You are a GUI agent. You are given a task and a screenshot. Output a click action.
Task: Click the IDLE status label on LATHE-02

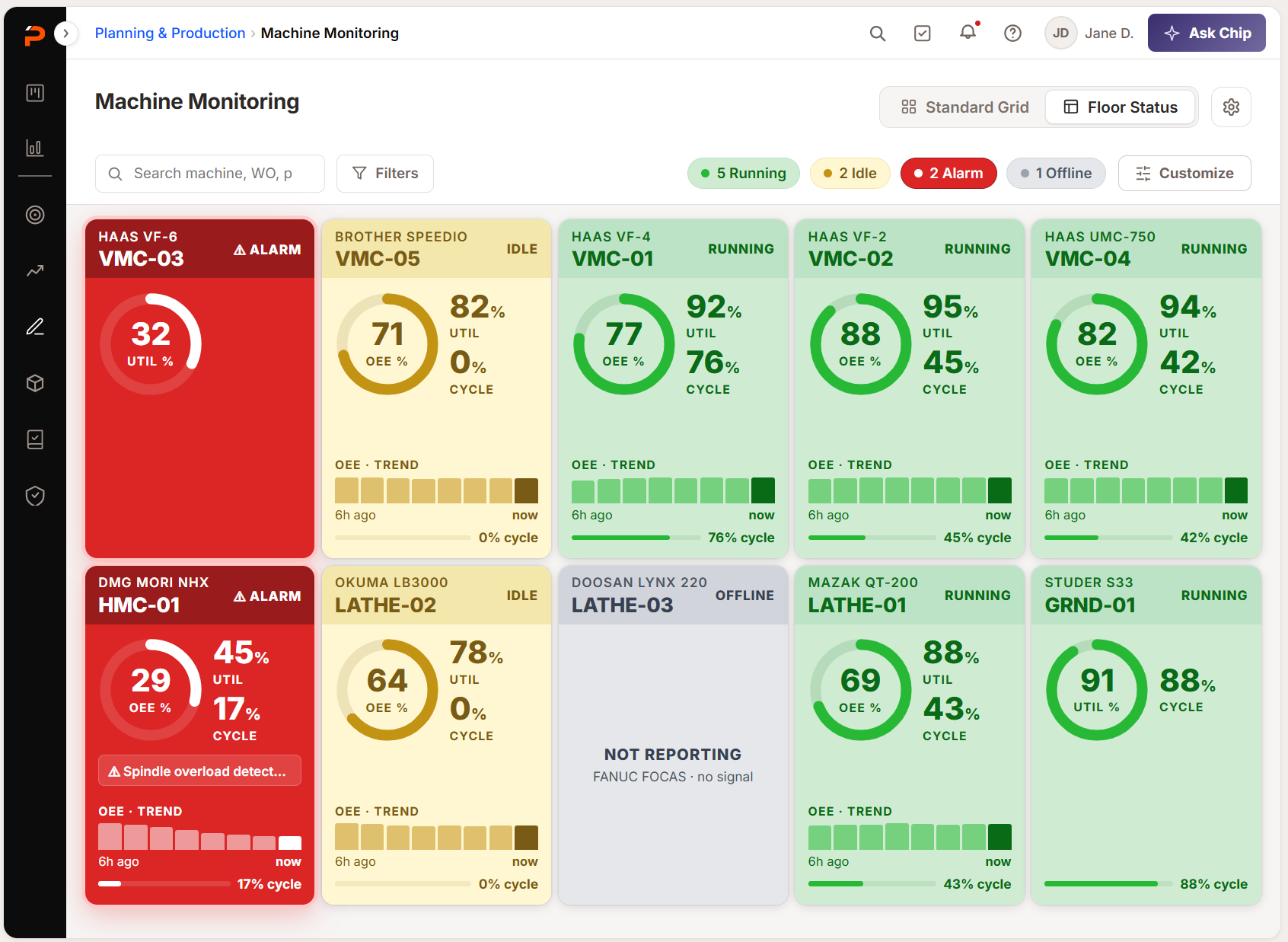click(522, 596)
